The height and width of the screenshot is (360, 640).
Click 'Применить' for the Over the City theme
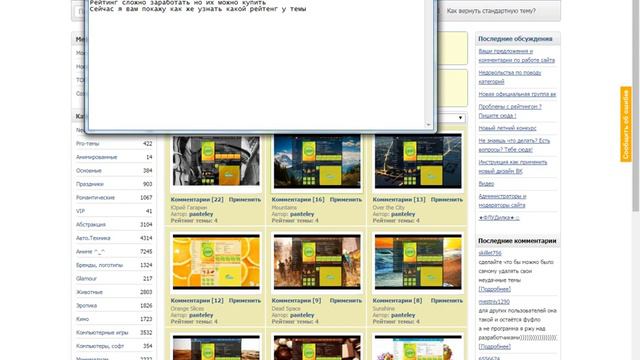[x=447, y=200]
